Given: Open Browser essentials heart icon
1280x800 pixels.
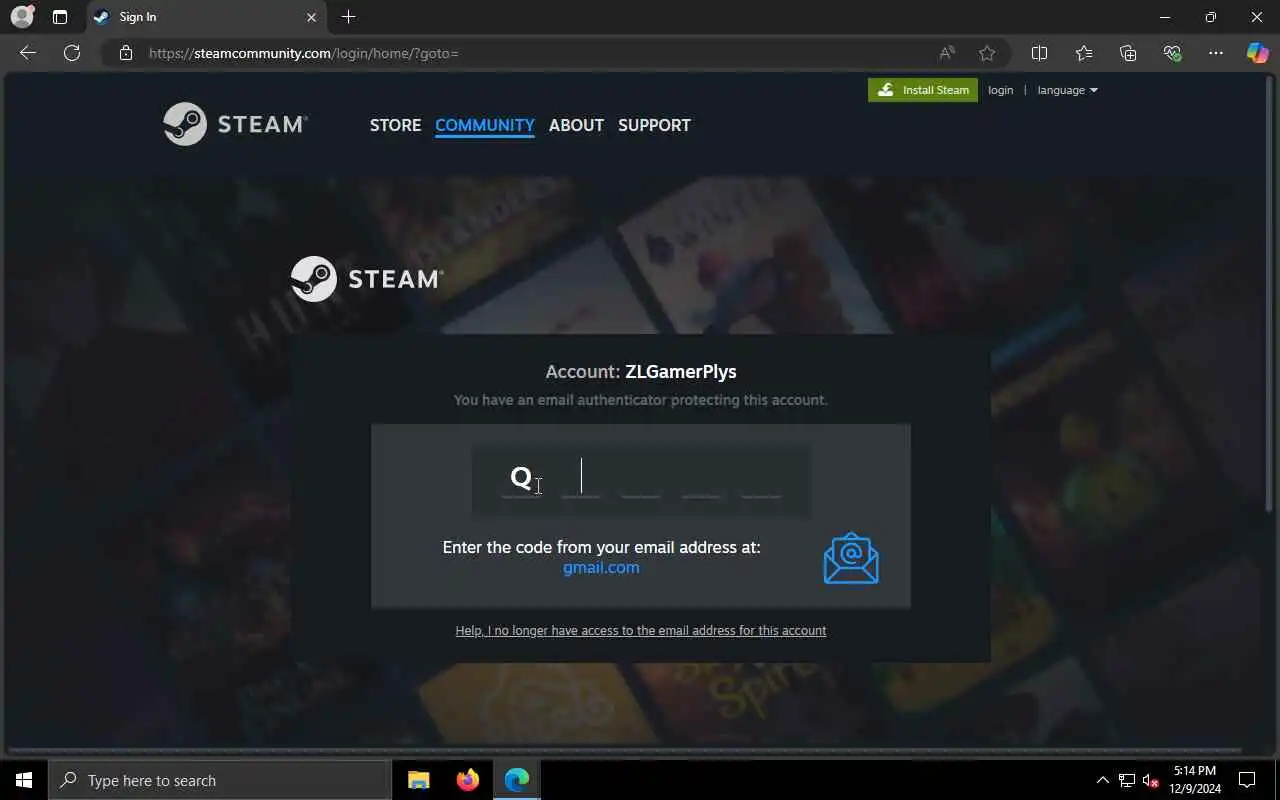Looking at the screenshot, I should (1172, 53).
